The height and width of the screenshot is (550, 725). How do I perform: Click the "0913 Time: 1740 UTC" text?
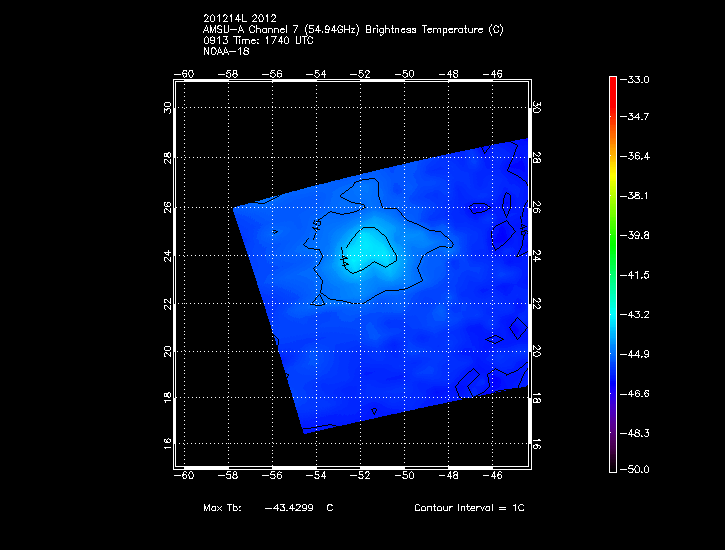click(x=257, y=41)
